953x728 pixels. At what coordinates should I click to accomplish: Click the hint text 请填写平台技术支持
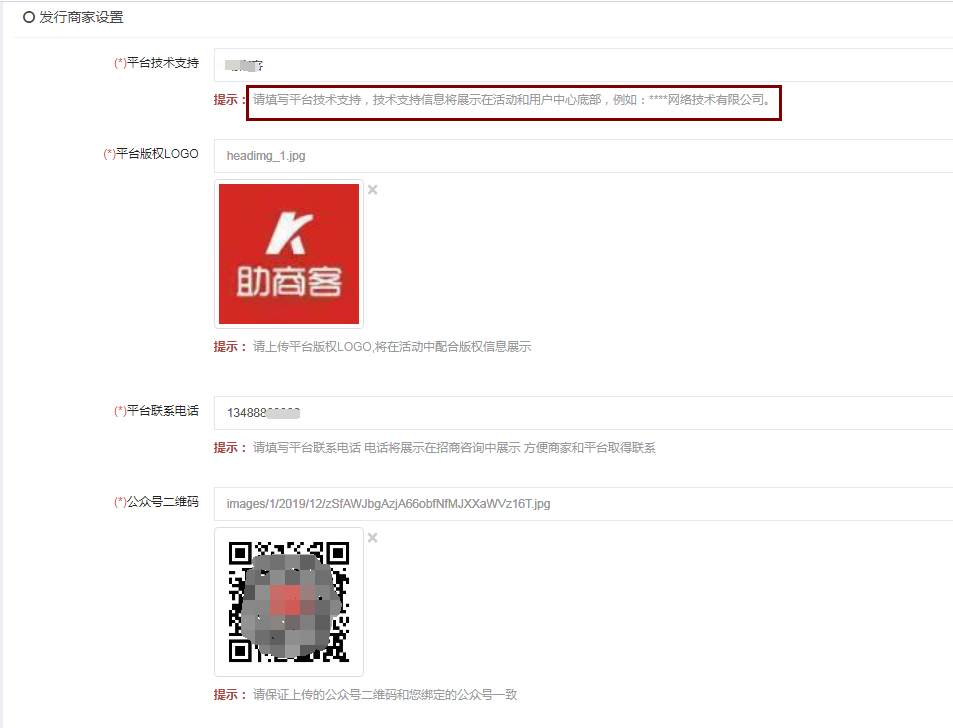(x=514, y=100)
